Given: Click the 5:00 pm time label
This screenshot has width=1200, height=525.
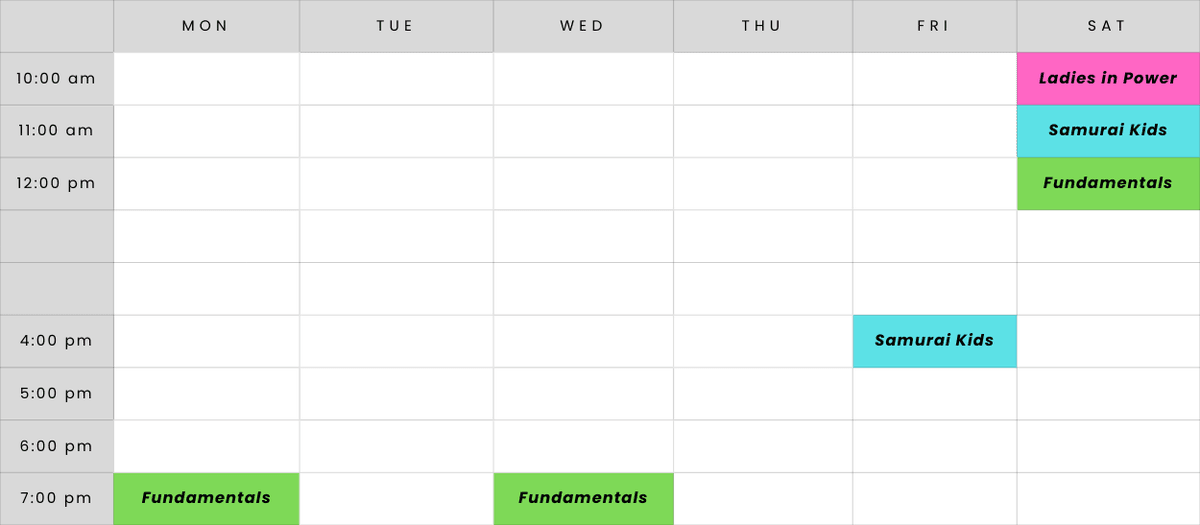Looking at the screenshot, I should (56, 393).
